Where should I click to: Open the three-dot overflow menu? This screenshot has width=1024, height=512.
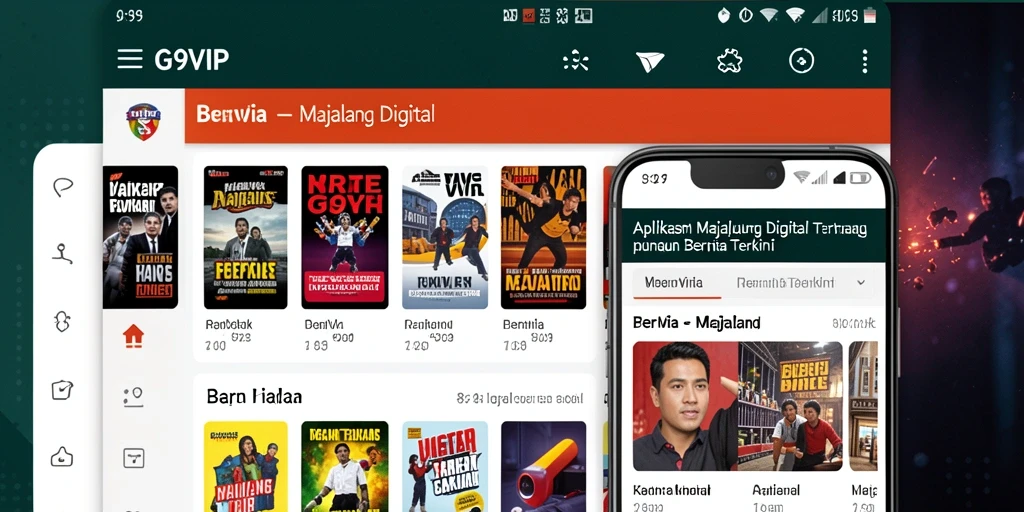pyautogui.click(x=865, y=61)
